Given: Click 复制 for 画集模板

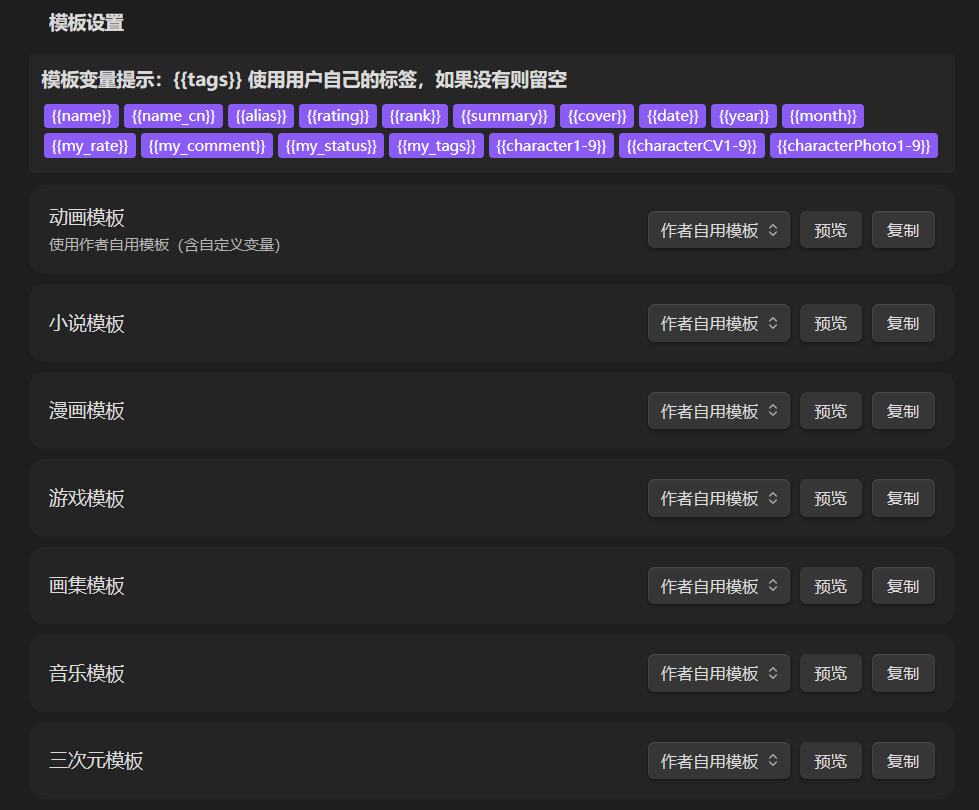Looking at the screenshot, I should [x=903, y=586].
